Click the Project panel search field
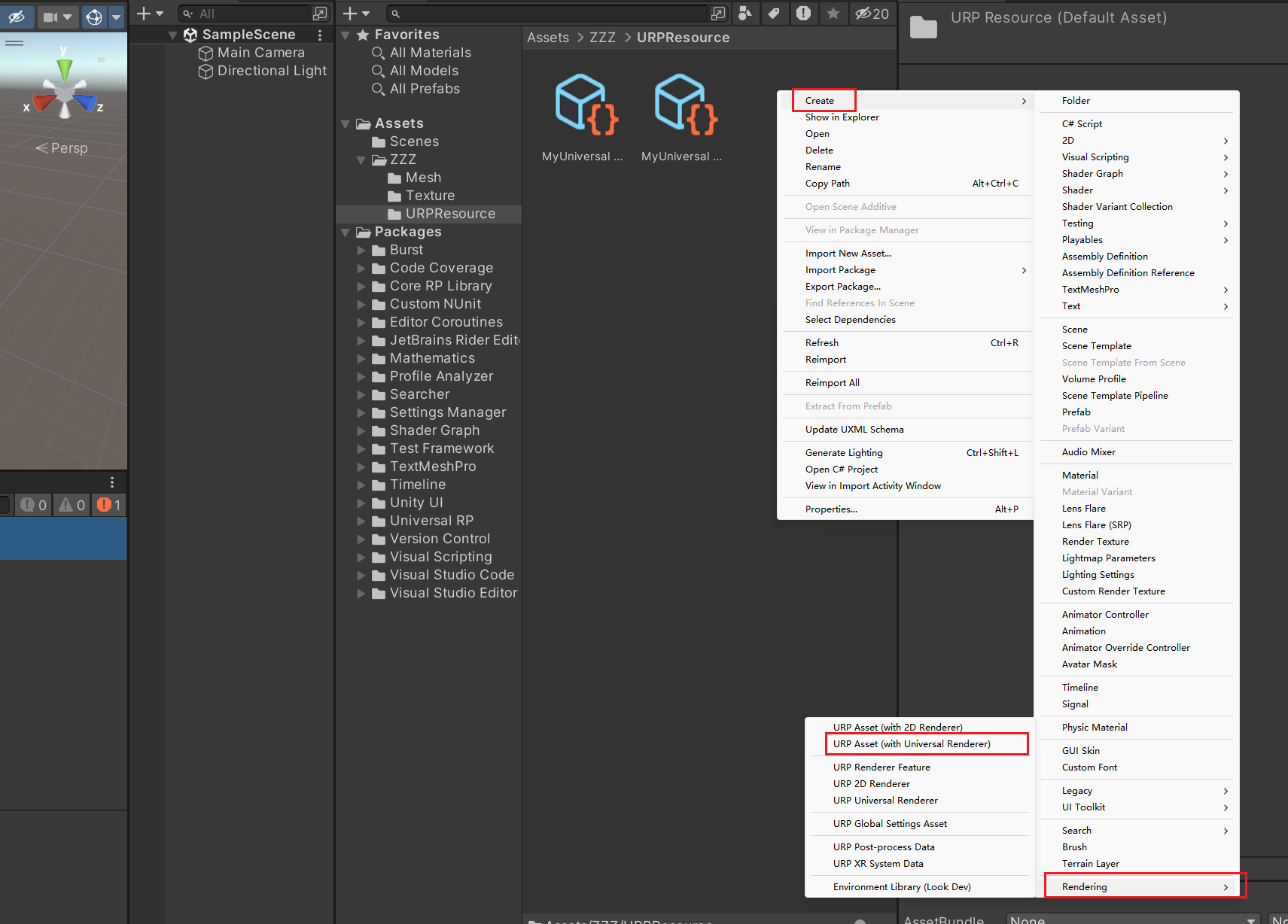 click(550, 14)
